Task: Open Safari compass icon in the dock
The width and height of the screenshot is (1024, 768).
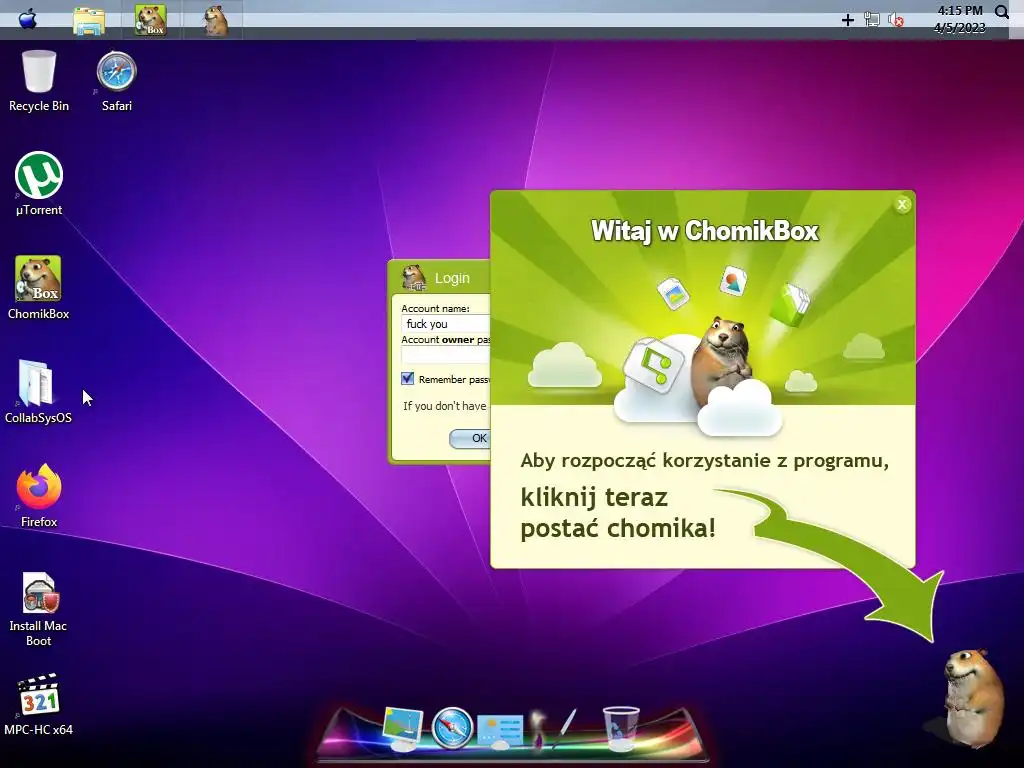Action: pos(452,728)
